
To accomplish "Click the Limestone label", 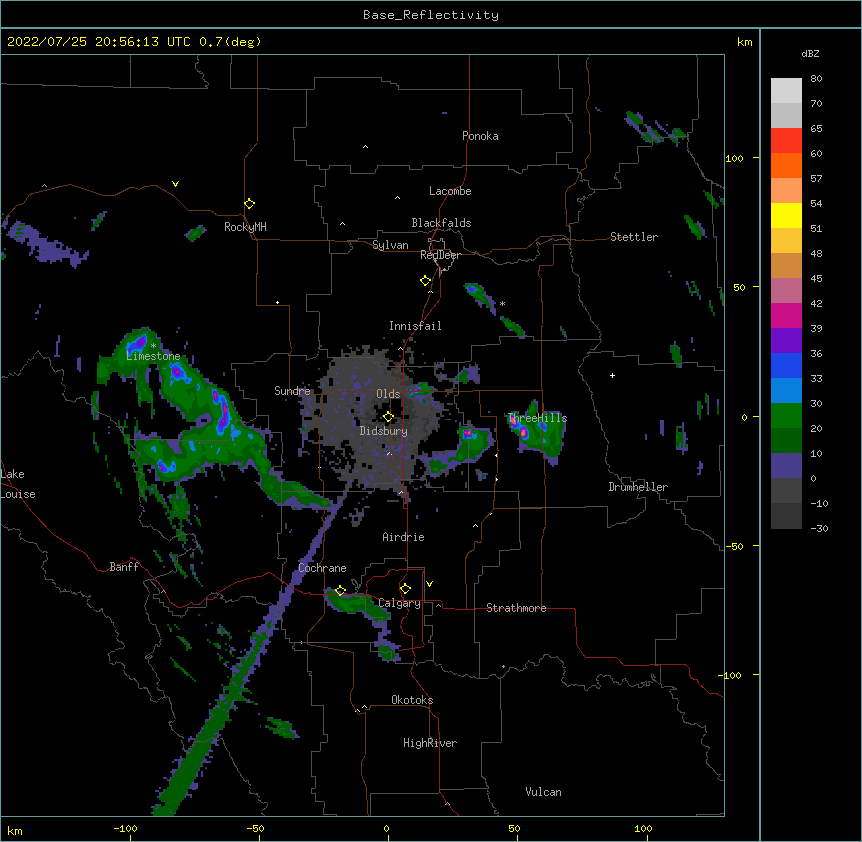I will click(x=153, y=356).
